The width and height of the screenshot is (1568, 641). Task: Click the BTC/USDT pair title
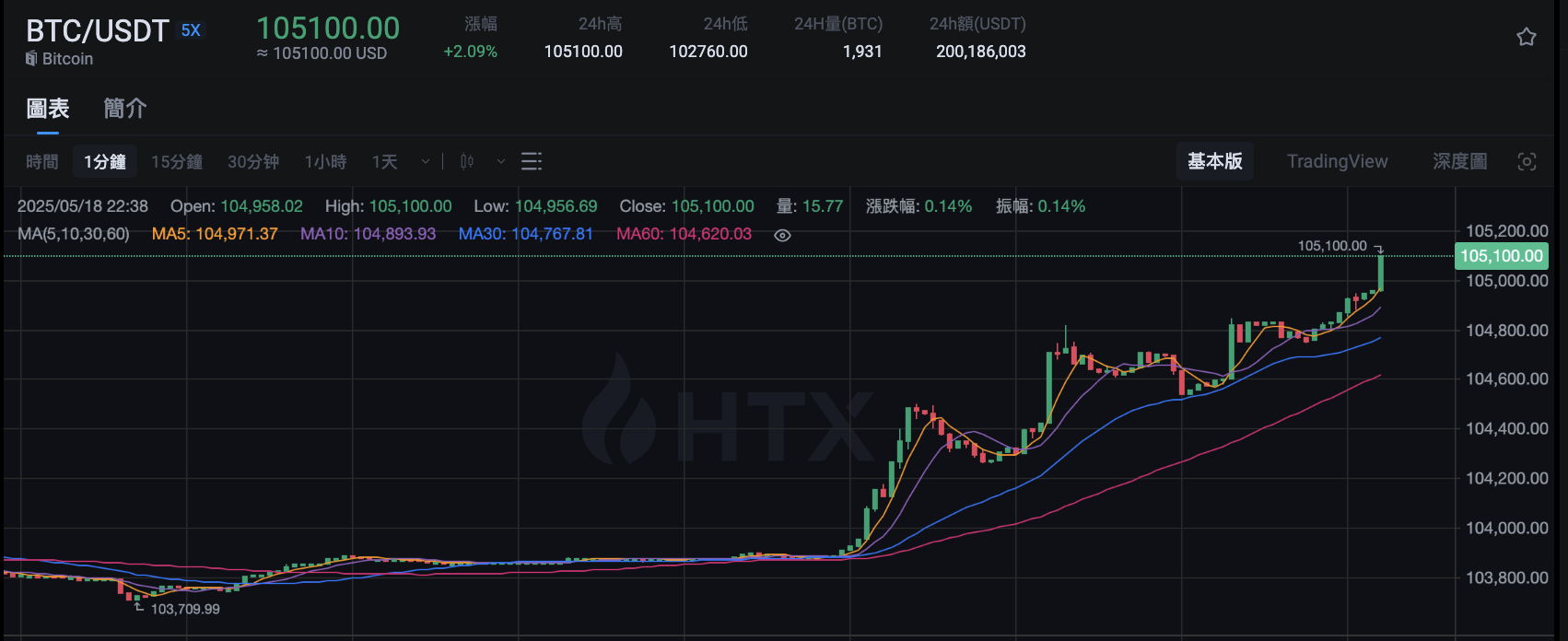coord(98,31)
